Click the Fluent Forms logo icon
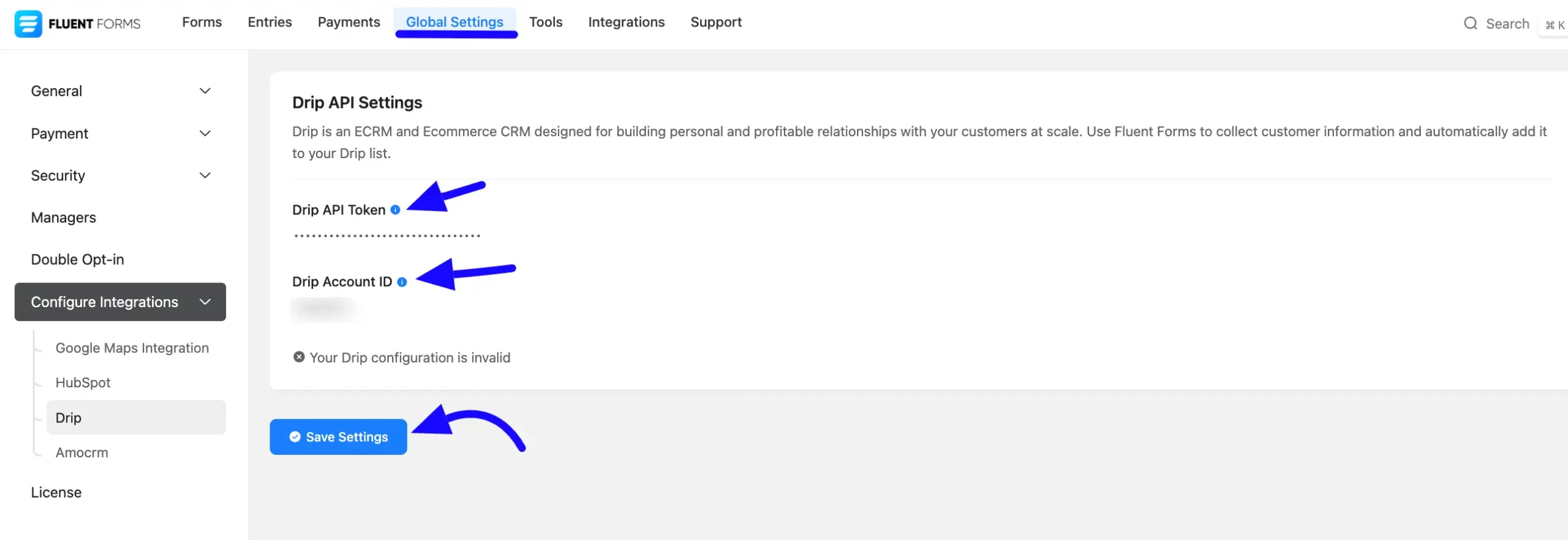1568x540 pixels. coord(28,24)
